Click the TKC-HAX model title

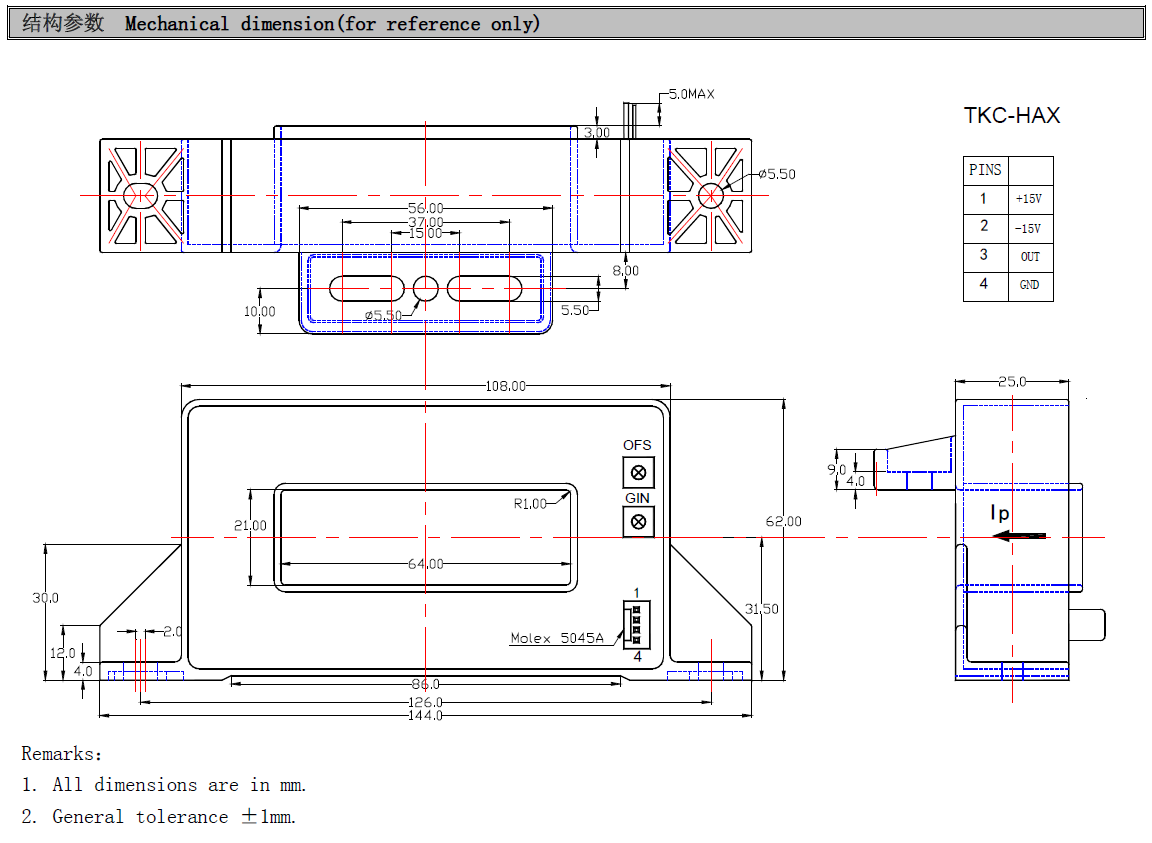[x=1011, y=116]
